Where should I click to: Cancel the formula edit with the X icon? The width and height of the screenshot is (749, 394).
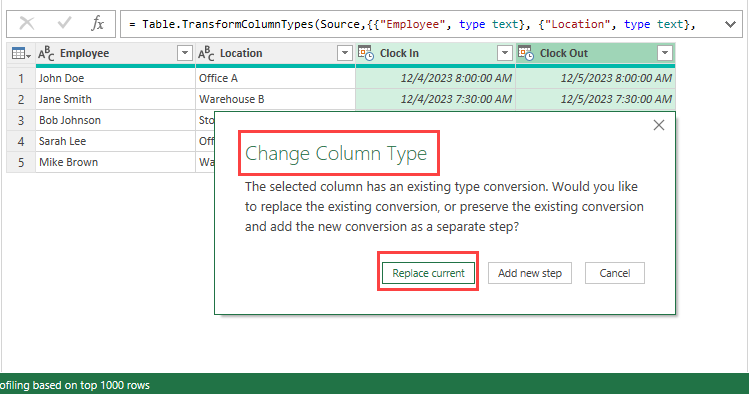27,23
